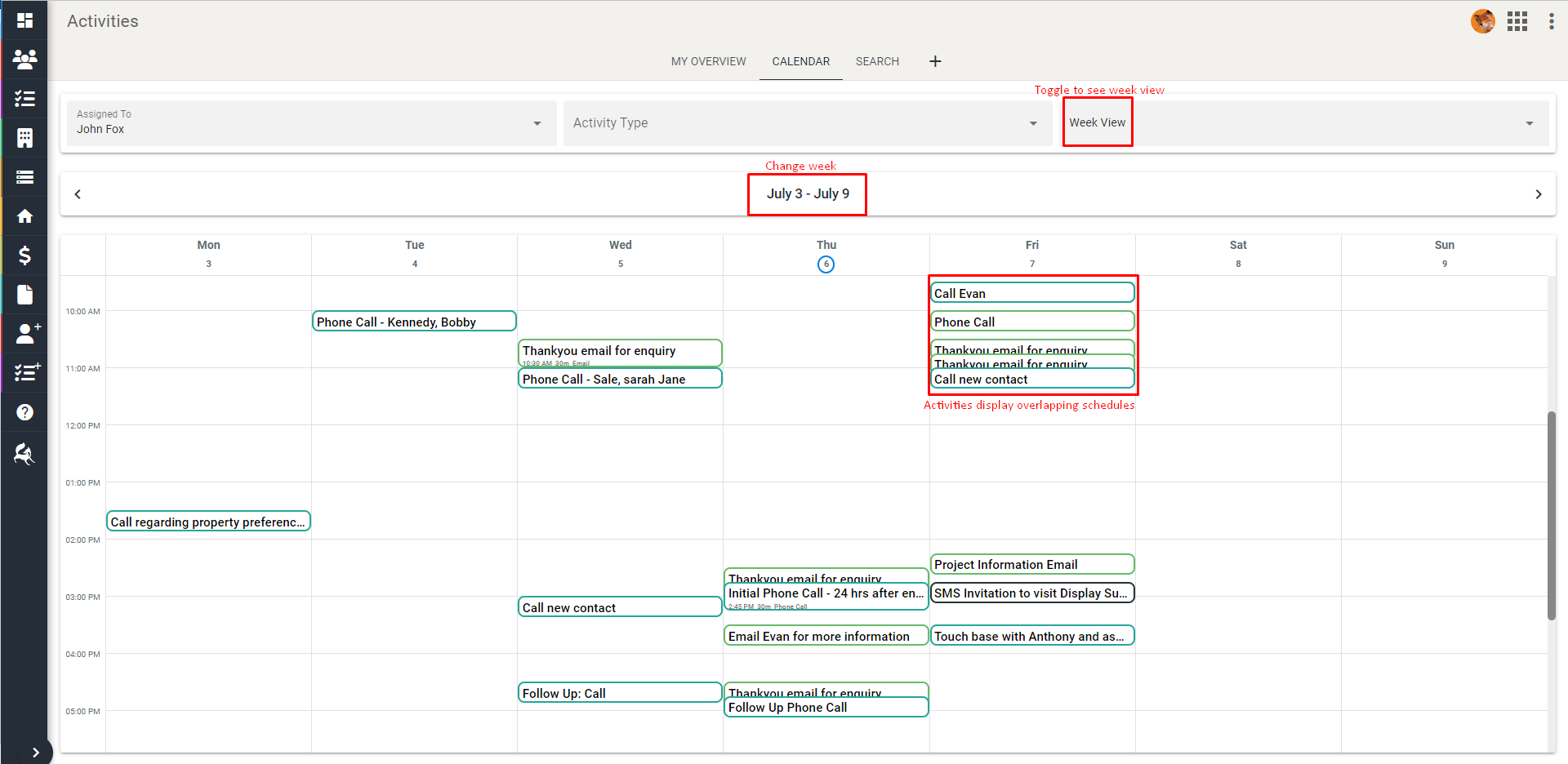Switch to the MY OVERVIEW tab
The image size is (1568, 764).
pyautogui.click(x=708, y=61)
